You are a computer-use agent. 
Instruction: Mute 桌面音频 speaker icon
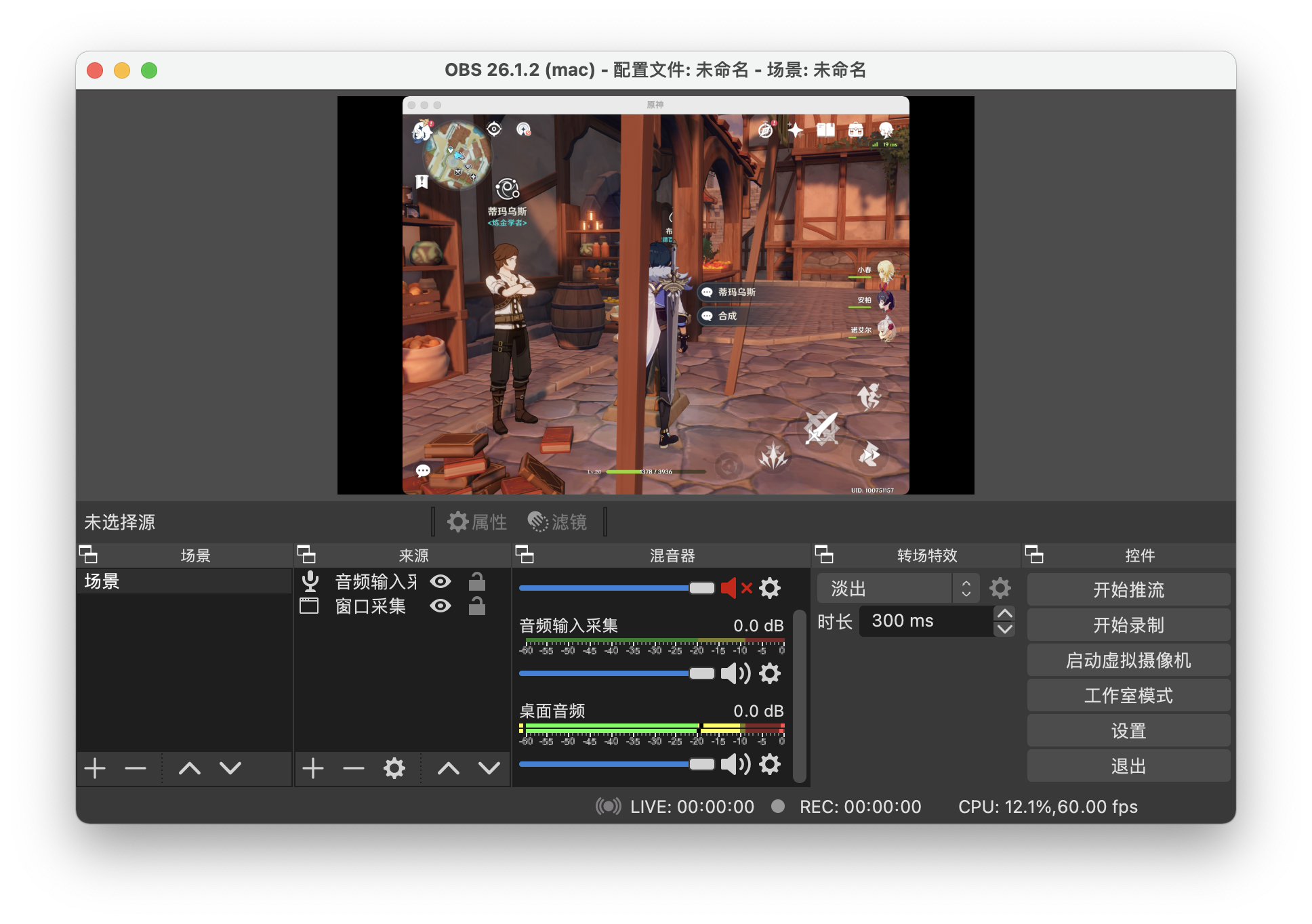click(736, 764)
